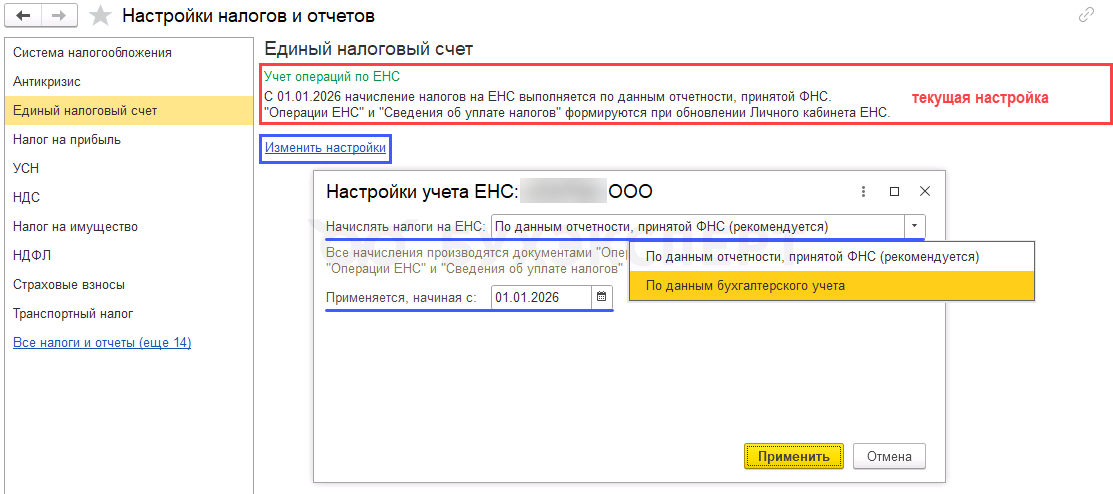Open the calendar picker for start date
This screenshot has height=494, width=1113.
[x=601, y=297]
